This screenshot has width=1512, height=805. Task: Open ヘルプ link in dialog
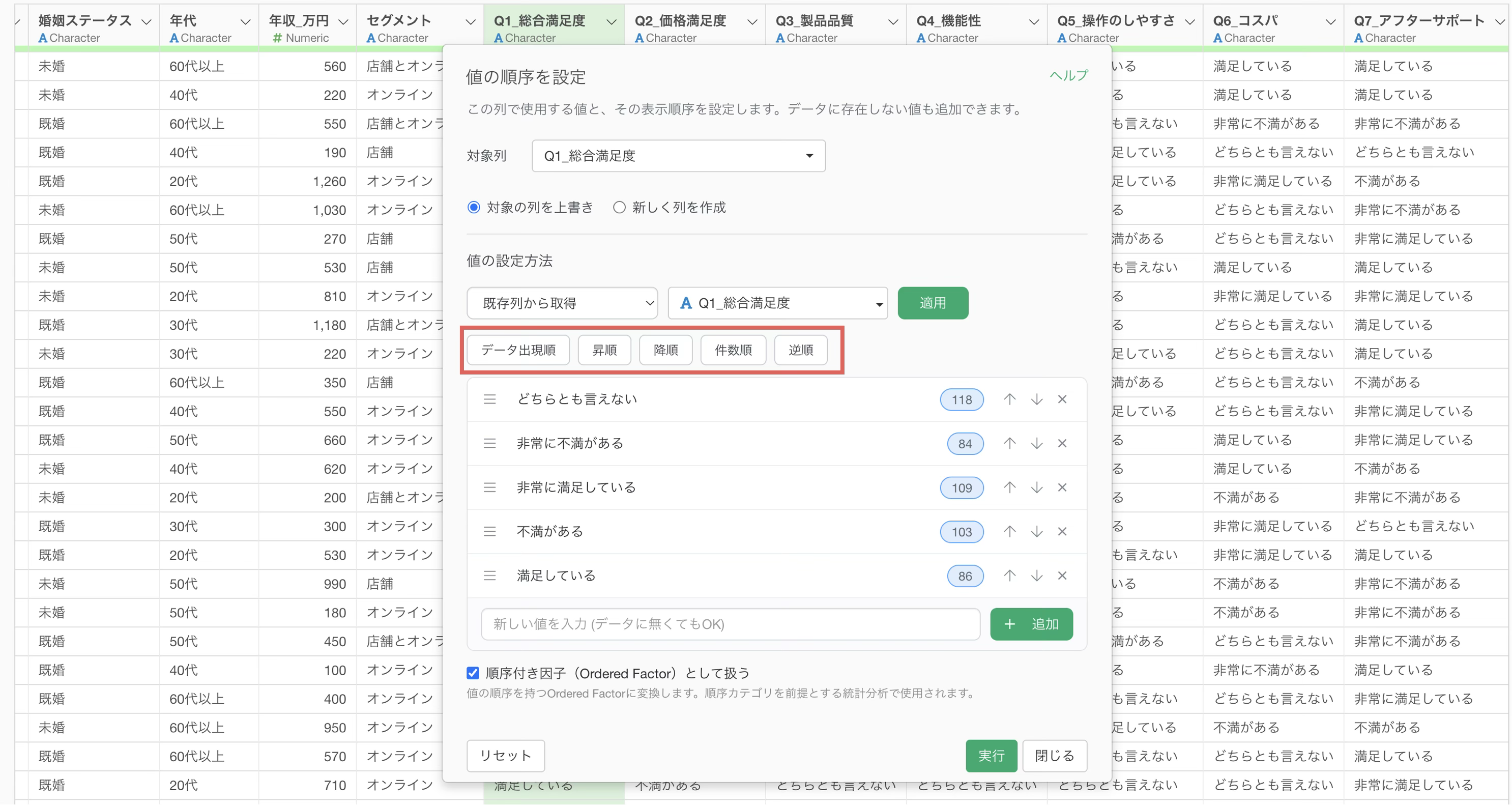click(1068, 75)
